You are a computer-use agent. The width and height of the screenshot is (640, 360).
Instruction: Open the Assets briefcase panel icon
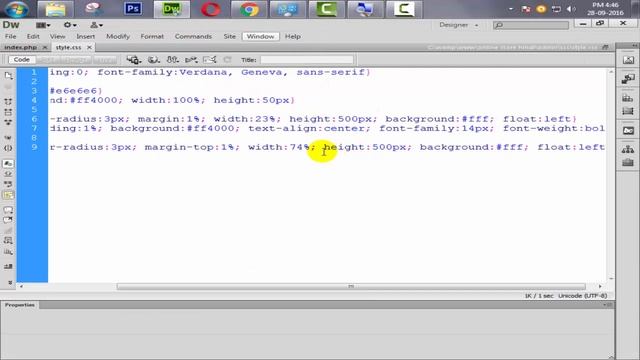[x=628, y=163]
